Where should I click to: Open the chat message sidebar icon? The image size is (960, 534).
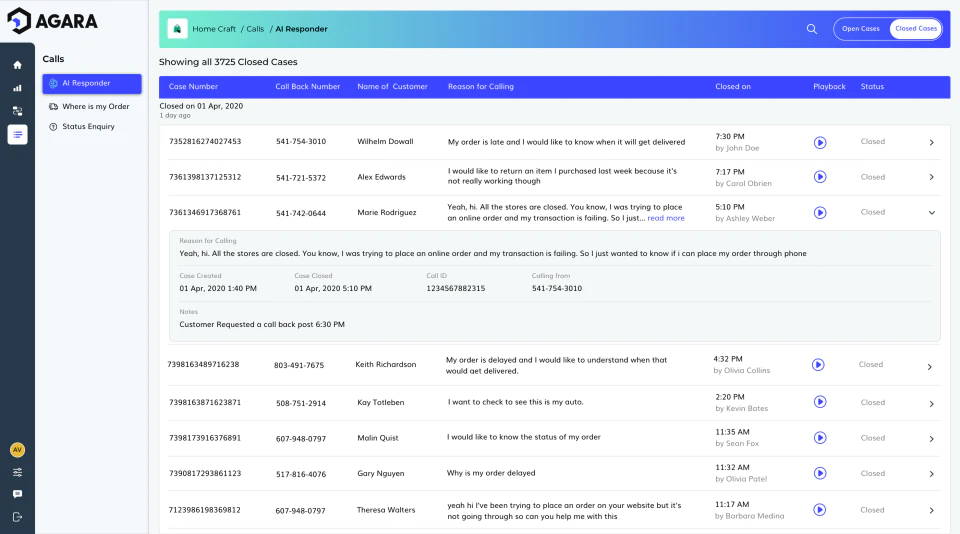pos(17,494)
